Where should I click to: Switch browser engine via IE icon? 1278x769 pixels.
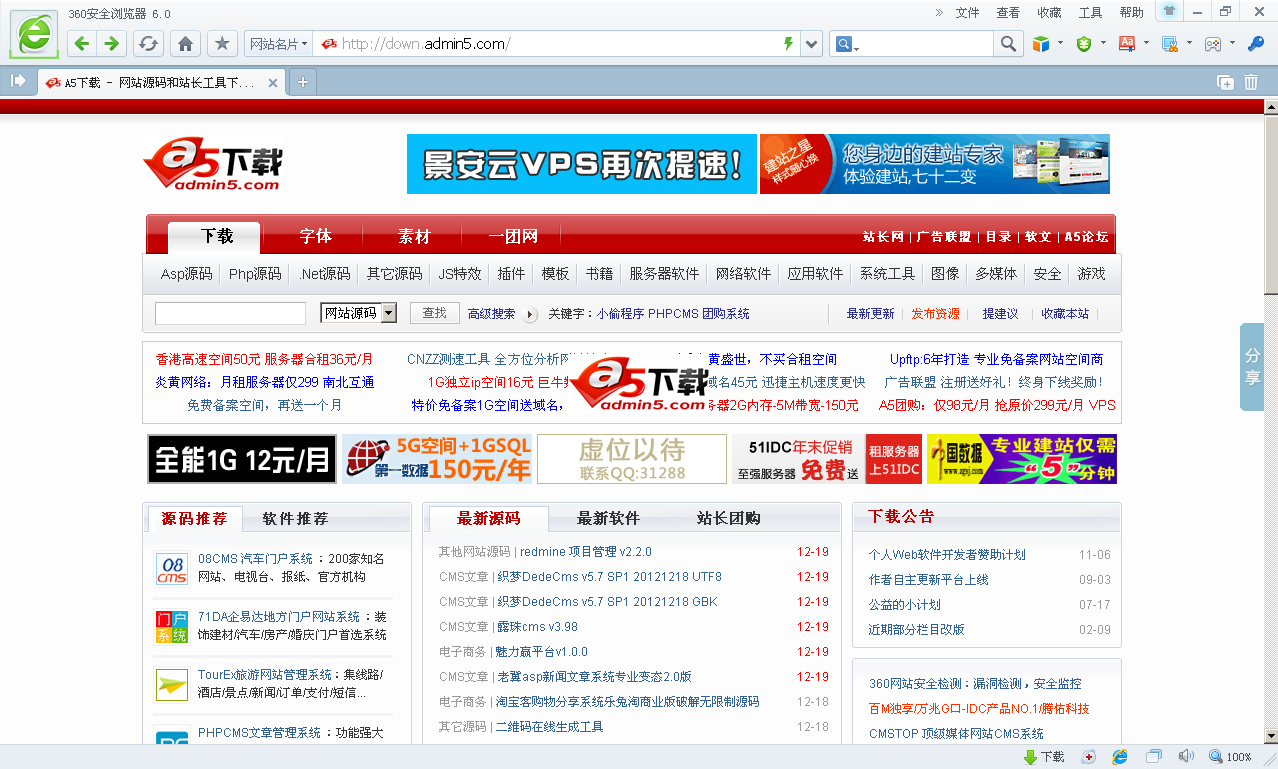1121,757
